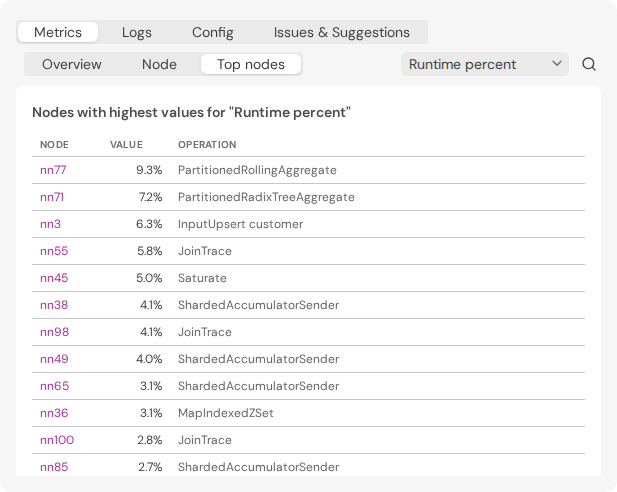The image size is (617, 492).
Task: Click the OPERATION column header
Action: pos(207,144)
